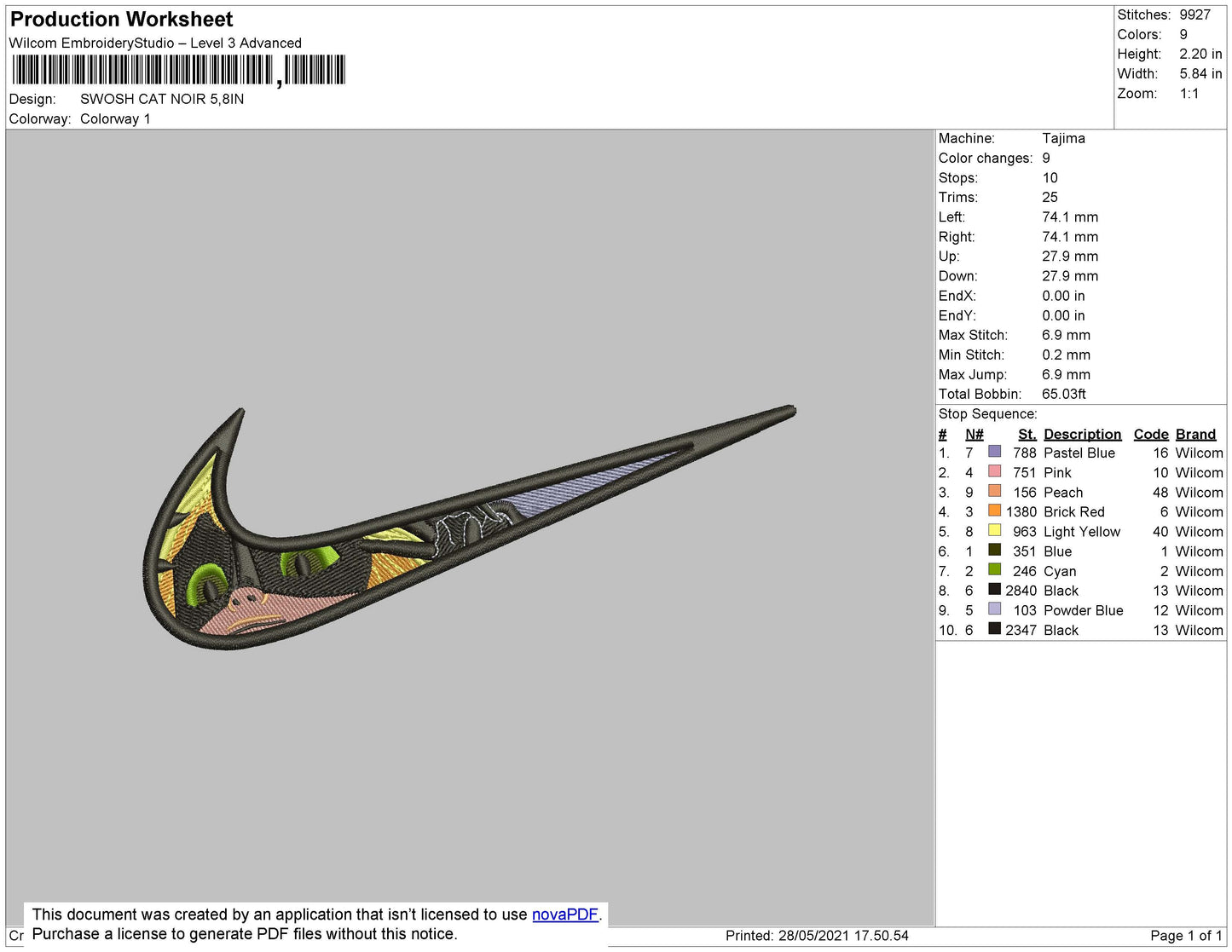Click the Brick Red color swatch

click(994, 511)
